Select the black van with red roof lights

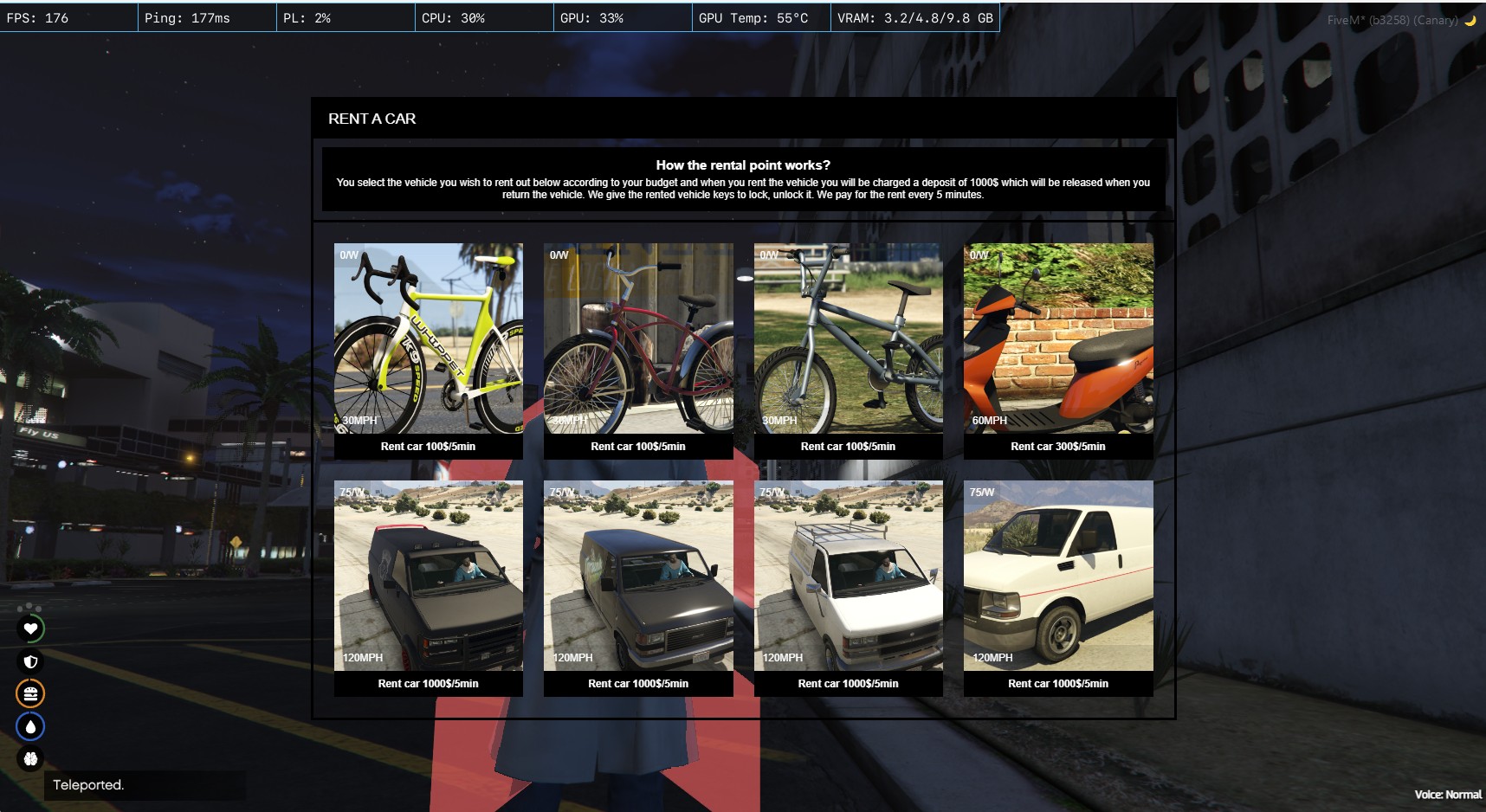coord(429,576)
